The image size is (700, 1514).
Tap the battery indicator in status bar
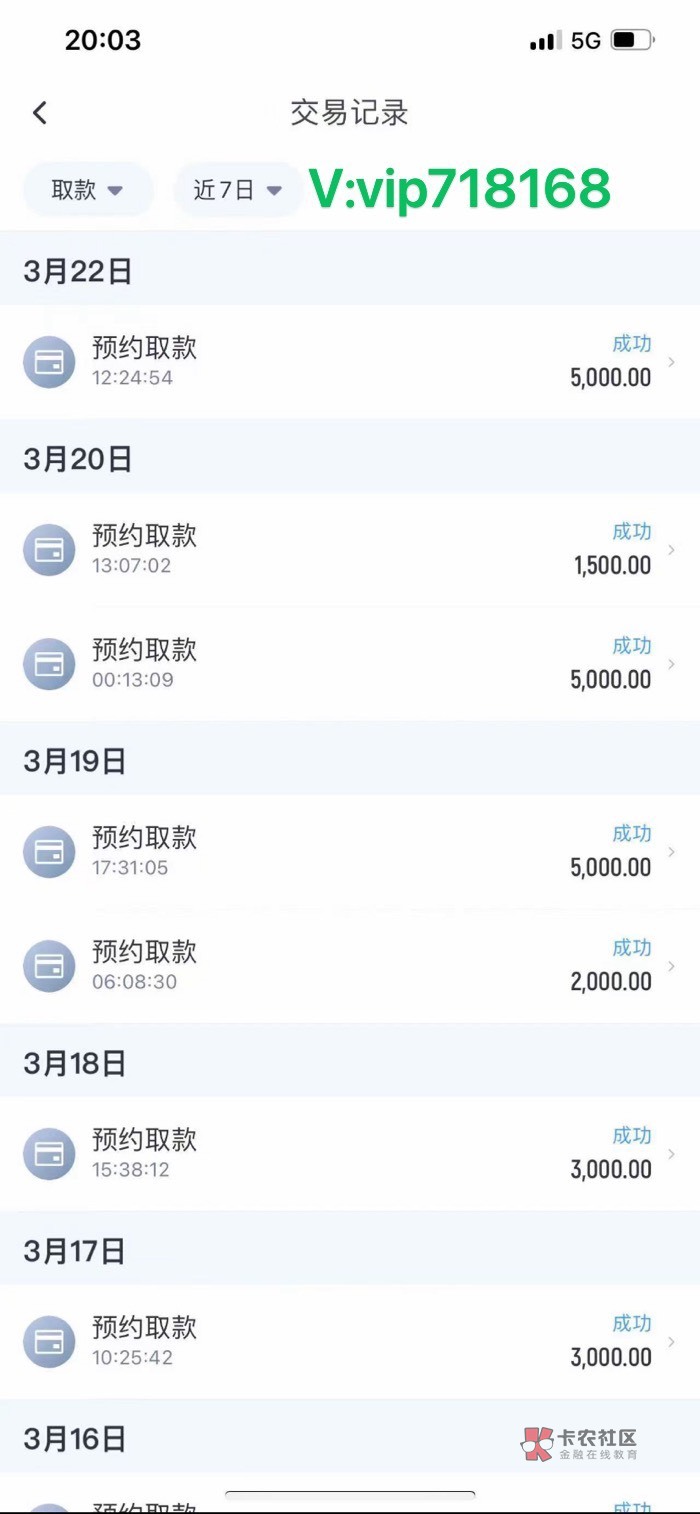632,41
